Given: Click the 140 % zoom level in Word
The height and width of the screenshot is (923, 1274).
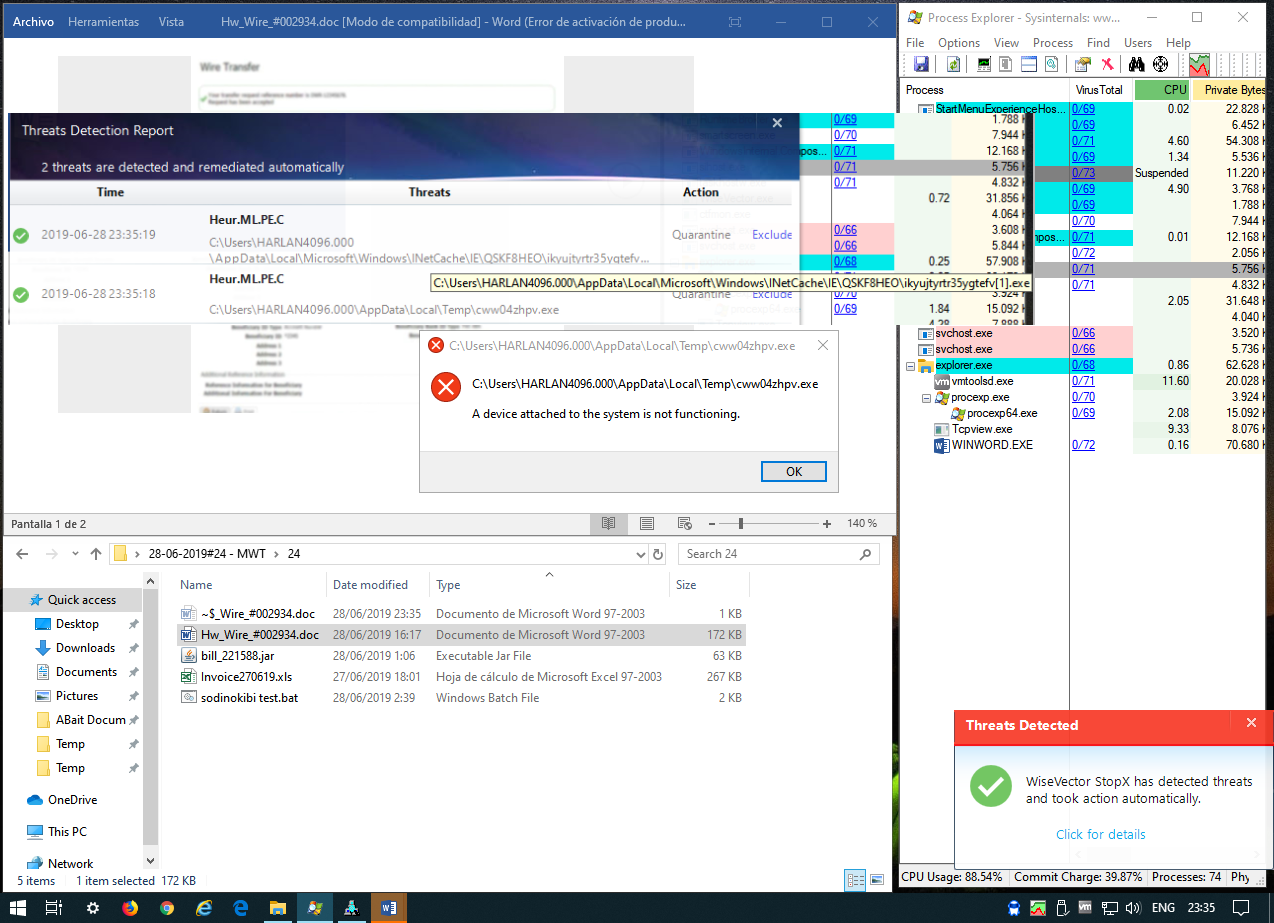Looking at the screenshot, I should (x=862, y=523).
